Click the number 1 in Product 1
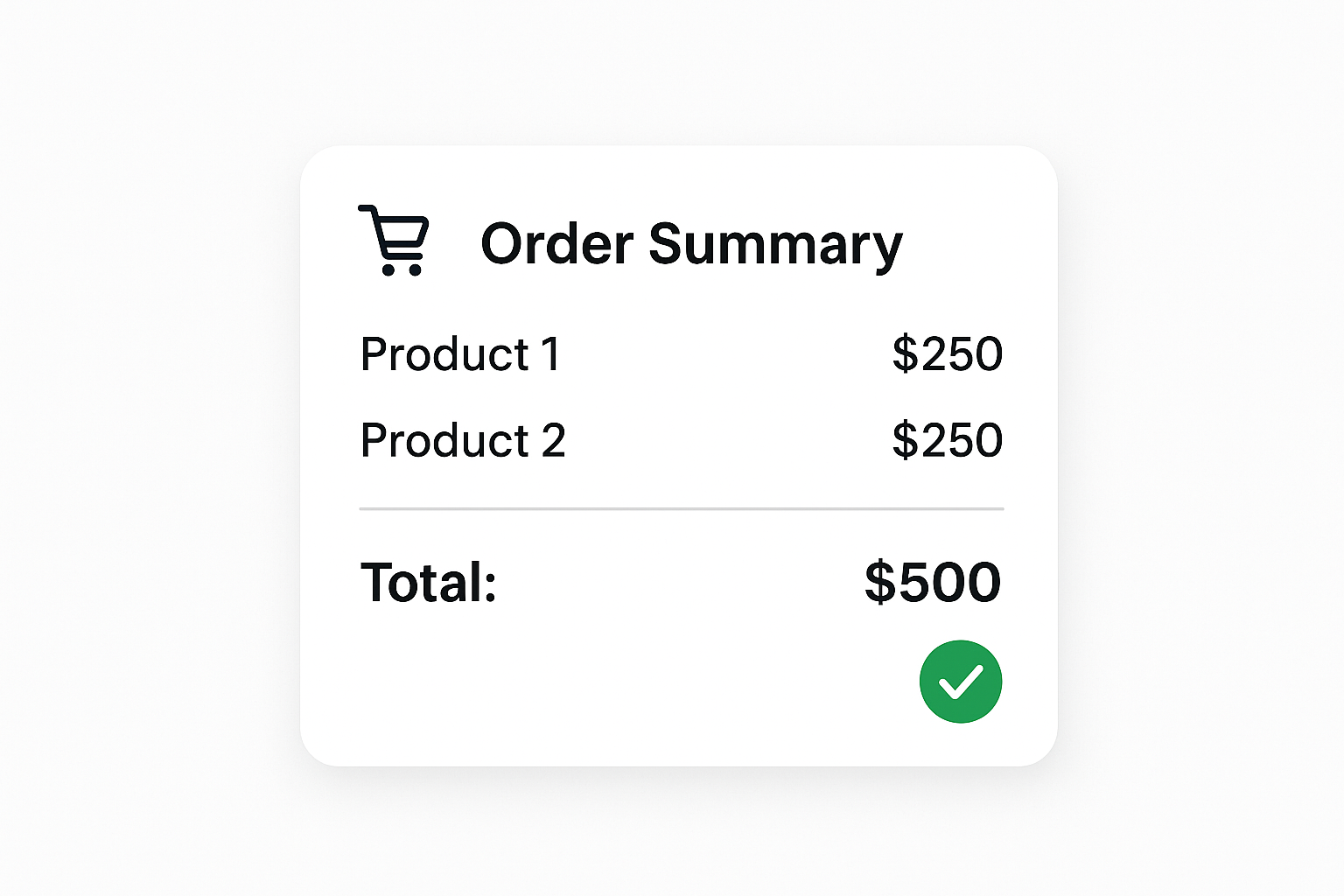1344x896 pixels. (550, 354)
